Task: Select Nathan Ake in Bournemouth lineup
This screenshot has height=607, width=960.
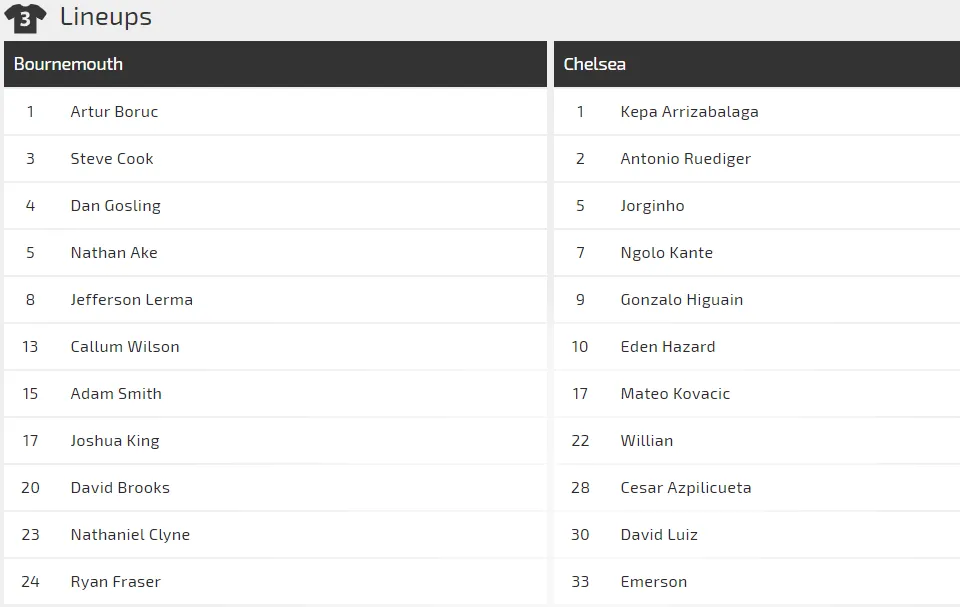Action: pyautogui.click(x=114, y=252)
